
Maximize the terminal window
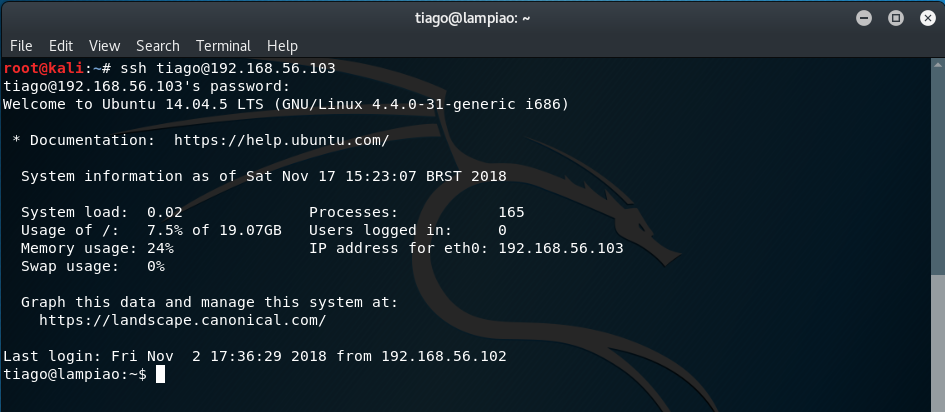(896, 18)
